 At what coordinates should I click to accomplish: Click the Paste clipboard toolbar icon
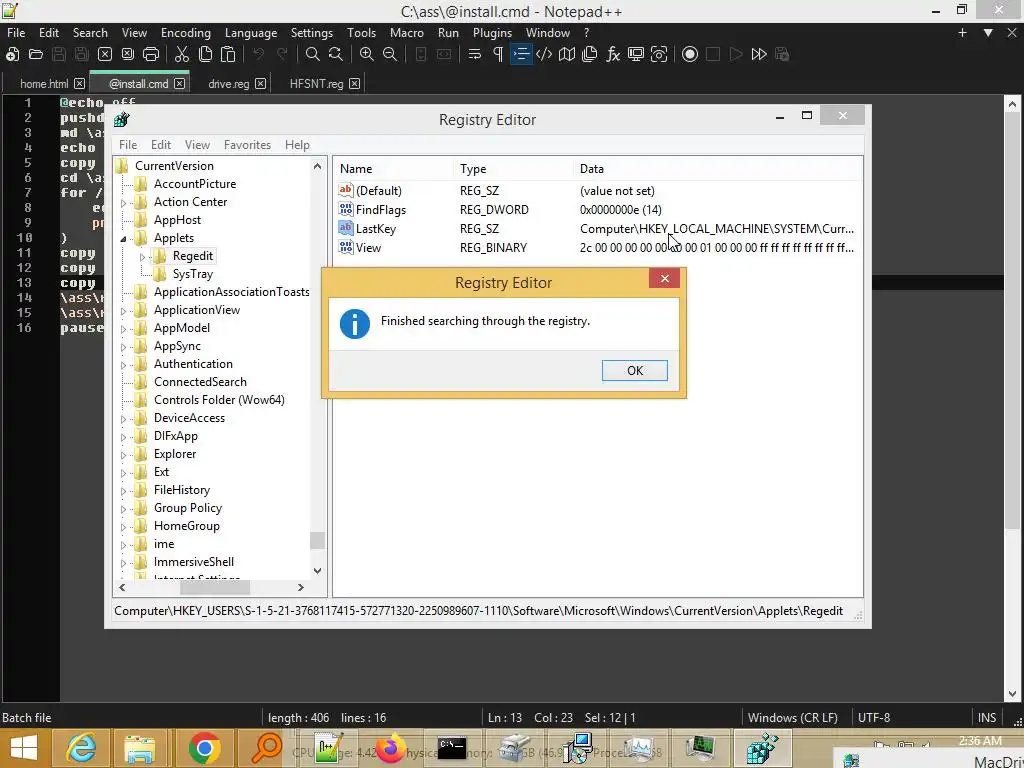click(228, 54)
